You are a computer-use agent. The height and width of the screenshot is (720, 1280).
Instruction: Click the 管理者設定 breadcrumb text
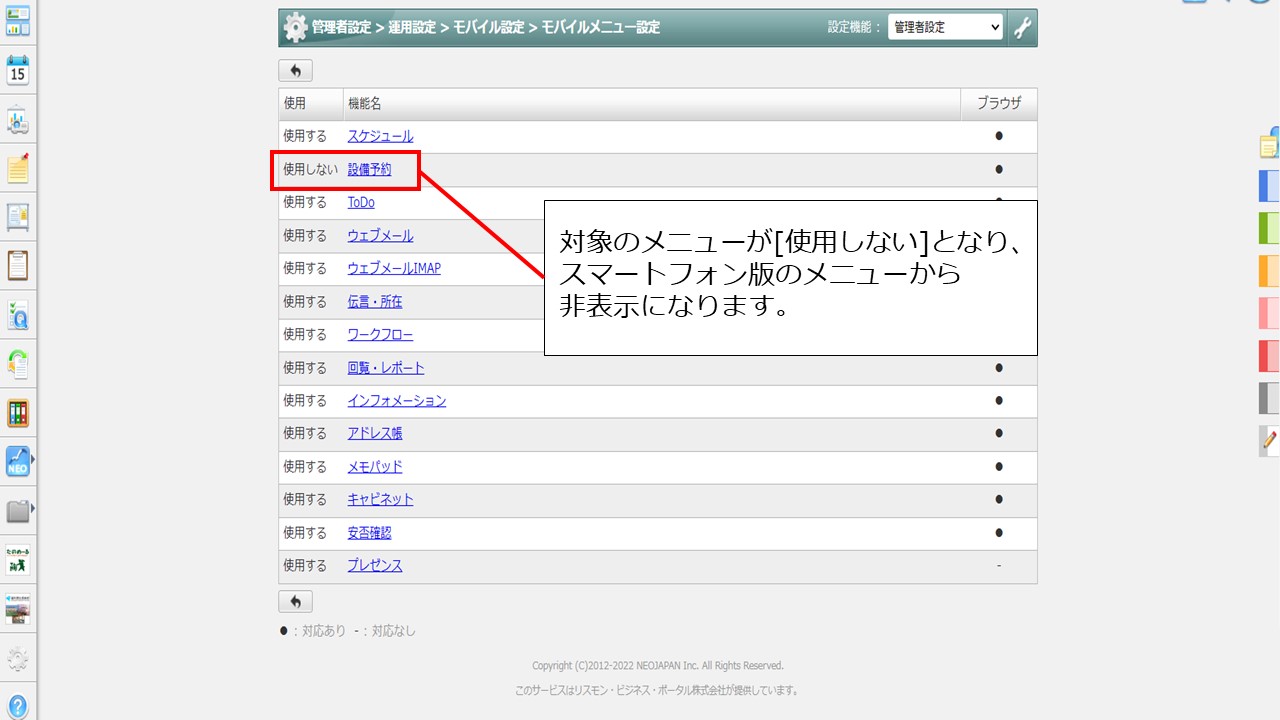tap(341, 28)
